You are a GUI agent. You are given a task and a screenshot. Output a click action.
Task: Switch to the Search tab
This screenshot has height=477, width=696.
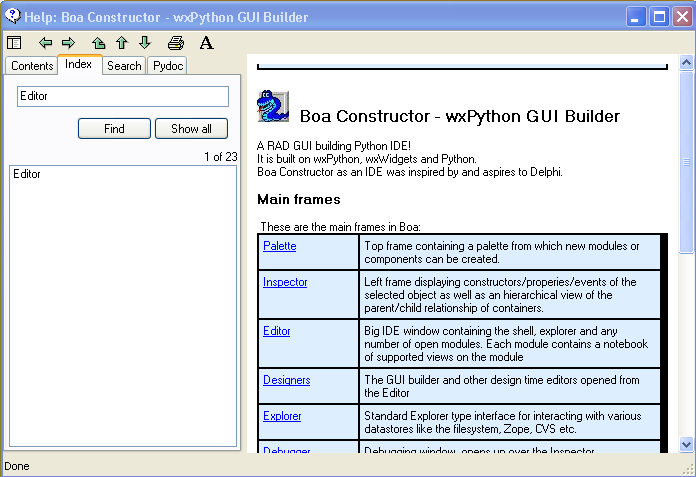pos(124,66)
